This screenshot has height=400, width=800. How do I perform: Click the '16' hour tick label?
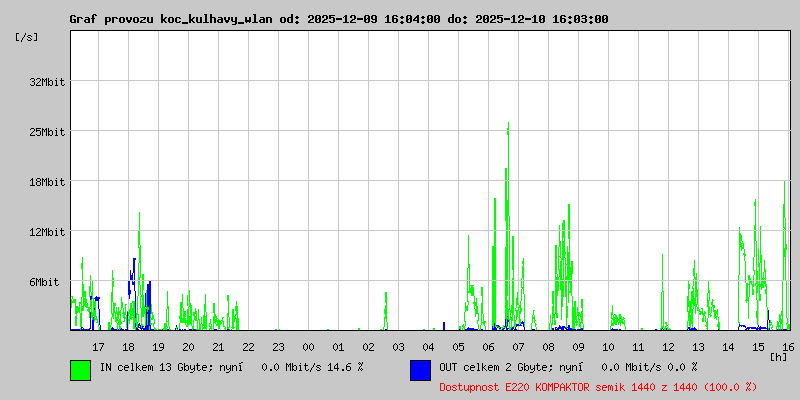click(x=787, y=347)
